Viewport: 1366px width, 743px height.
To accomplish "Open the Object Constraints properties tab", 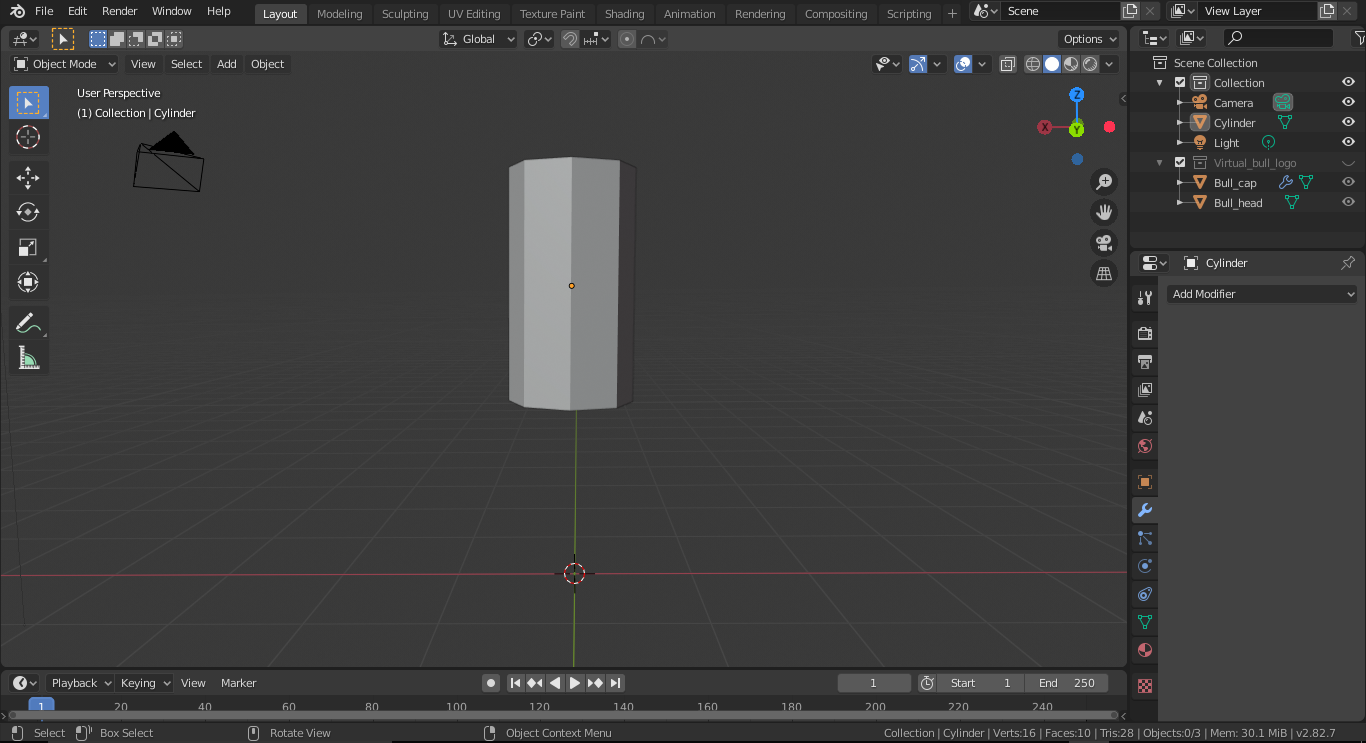I will pos(1145,594).
